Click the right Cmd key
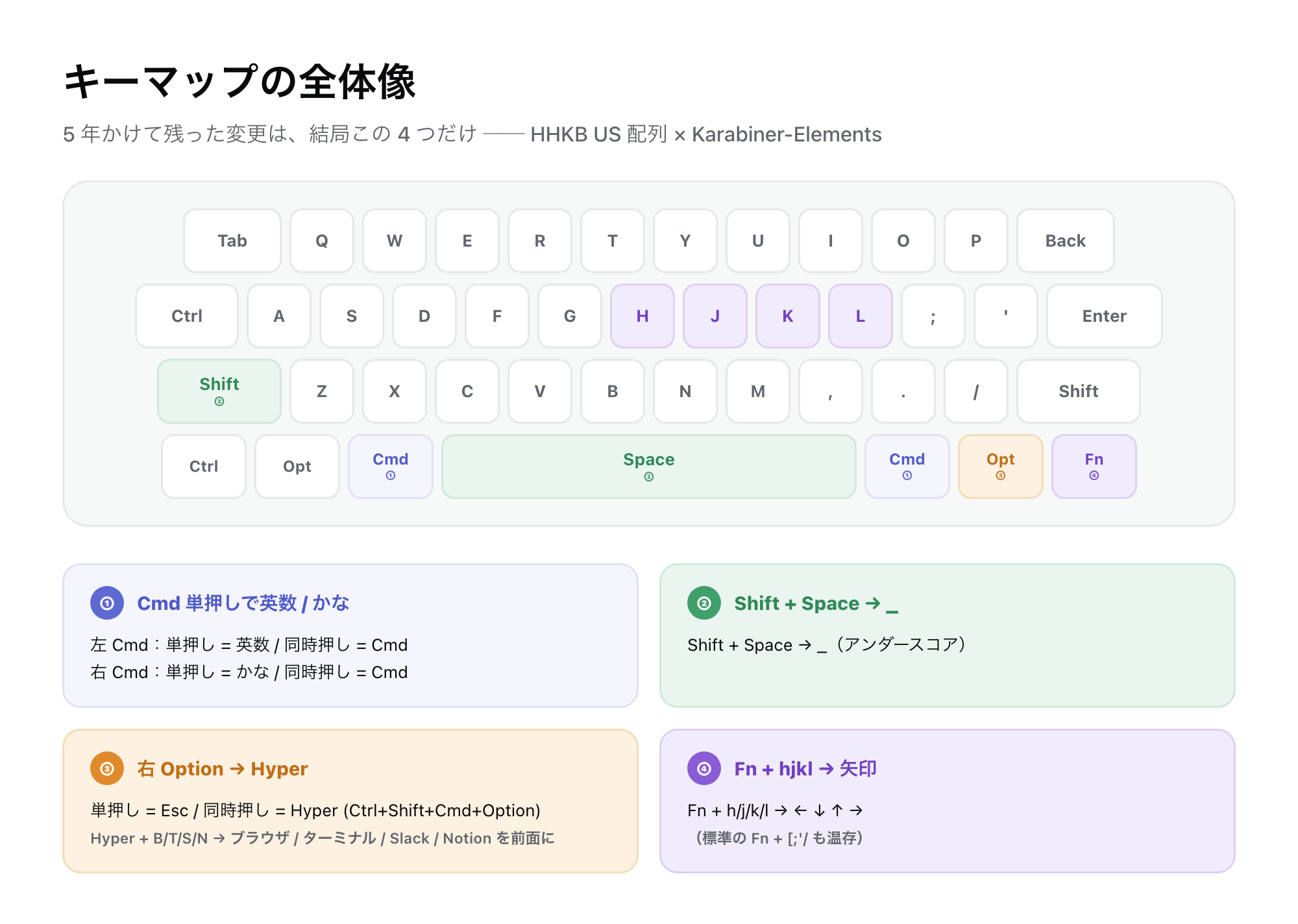The height and width of the screenshot is (924, 1298). [x=907, y=467]
